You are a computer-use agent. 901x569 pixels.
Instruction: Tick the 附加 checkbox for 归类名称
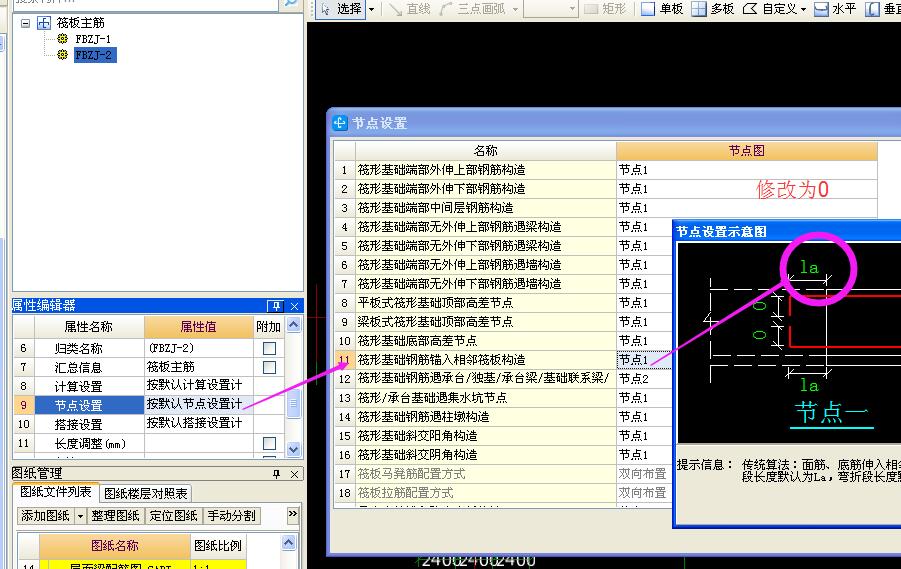[269, 348]
